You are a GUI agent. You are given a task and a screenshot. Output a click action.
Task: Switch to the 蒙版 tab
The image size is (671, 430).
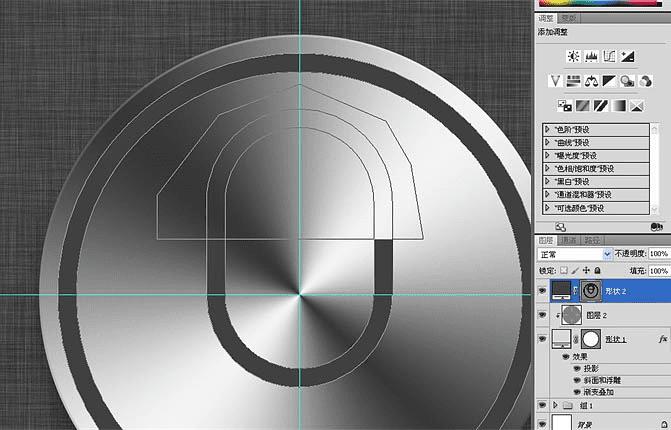(568, 18)
